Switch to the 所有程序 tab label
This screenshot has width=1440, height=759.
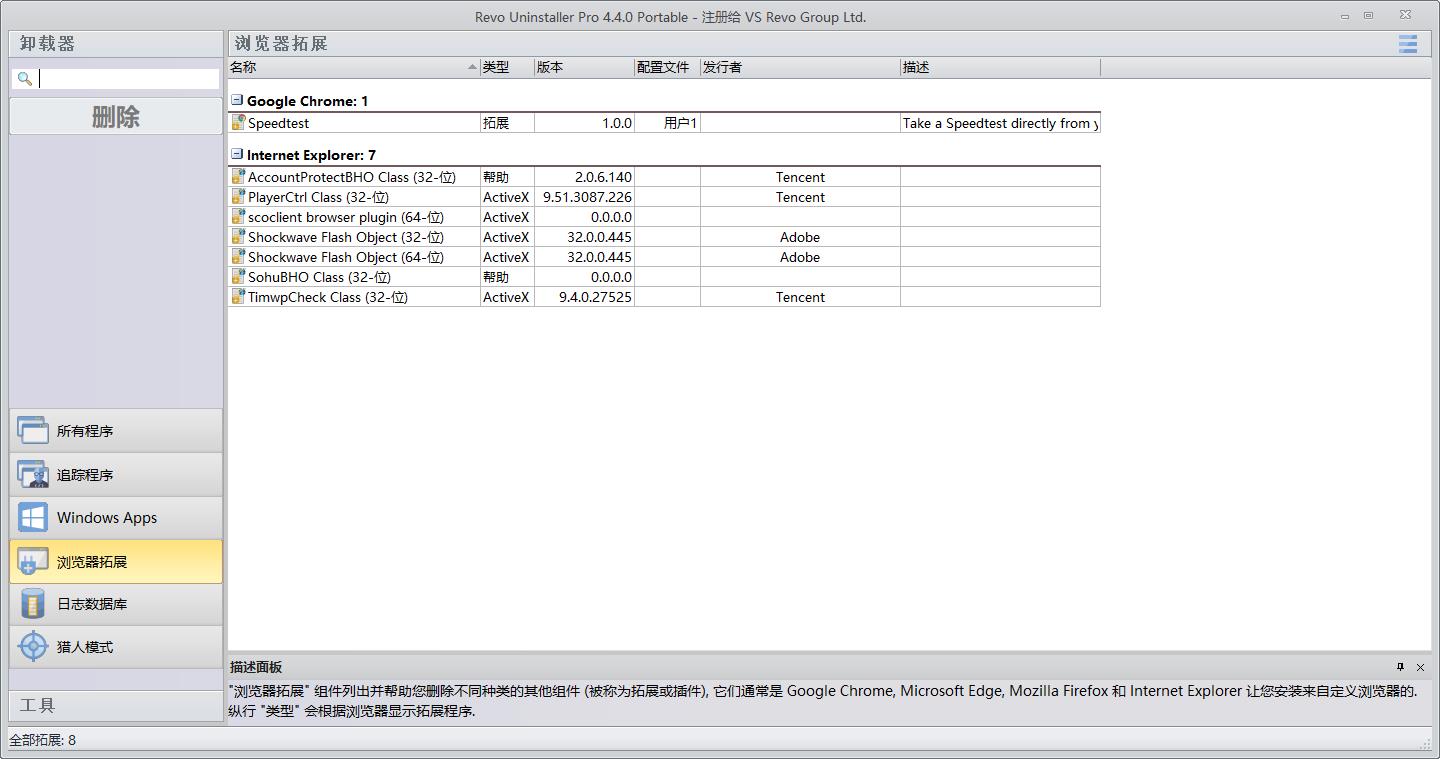(x=85, y=431)
